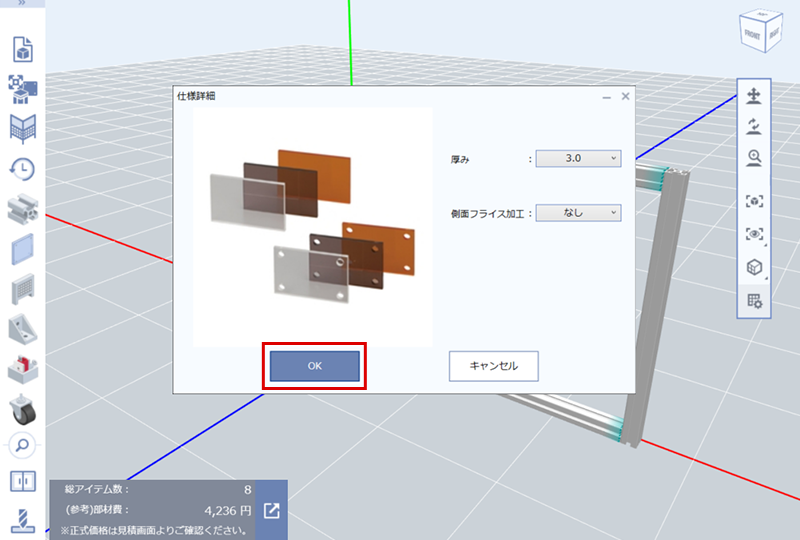Open the grid settings gear icon

coord(754,300)
